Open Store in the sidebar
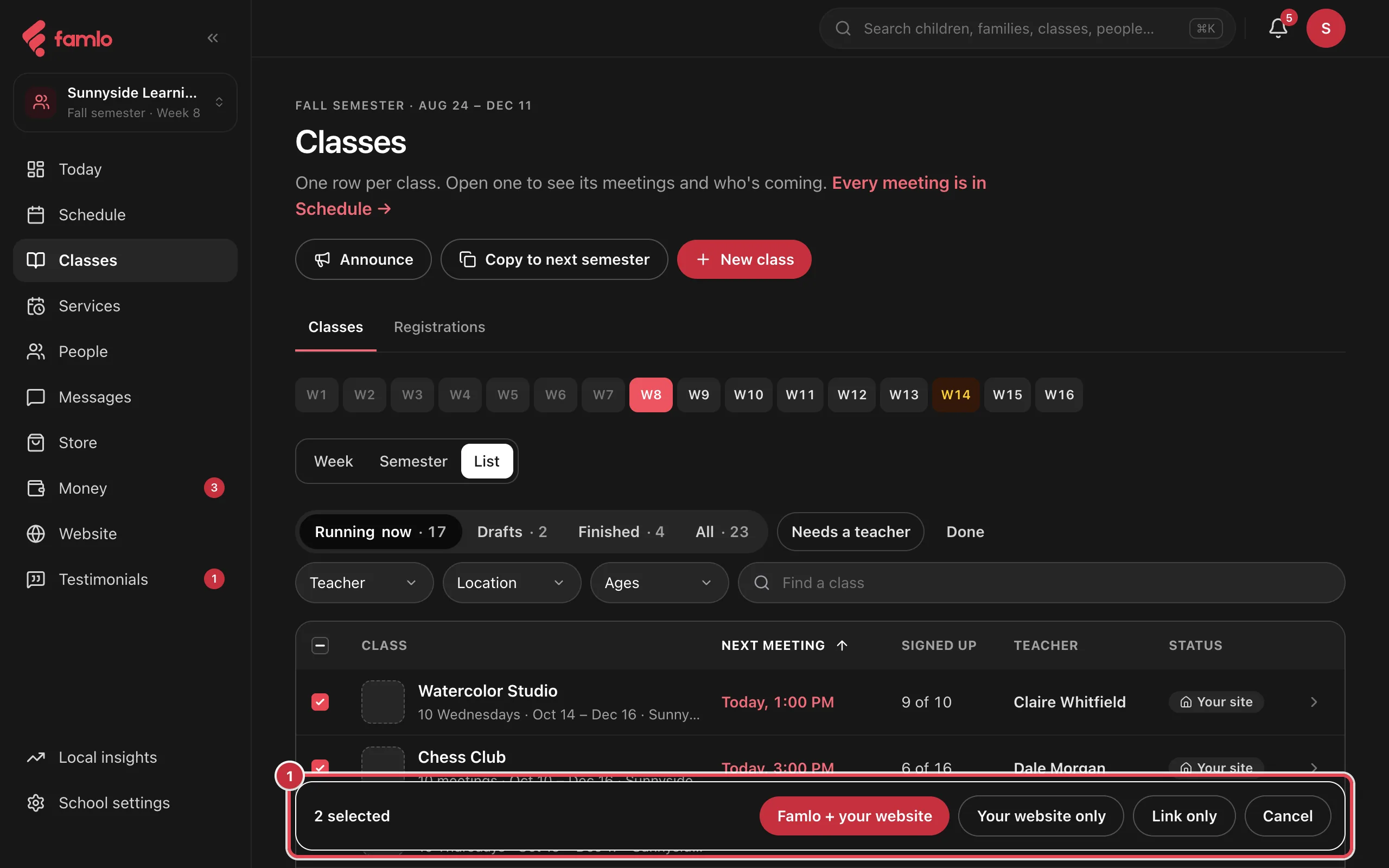Image resolution: width=1389 pixels, height=868 pixels. click(x=125, y=443)
